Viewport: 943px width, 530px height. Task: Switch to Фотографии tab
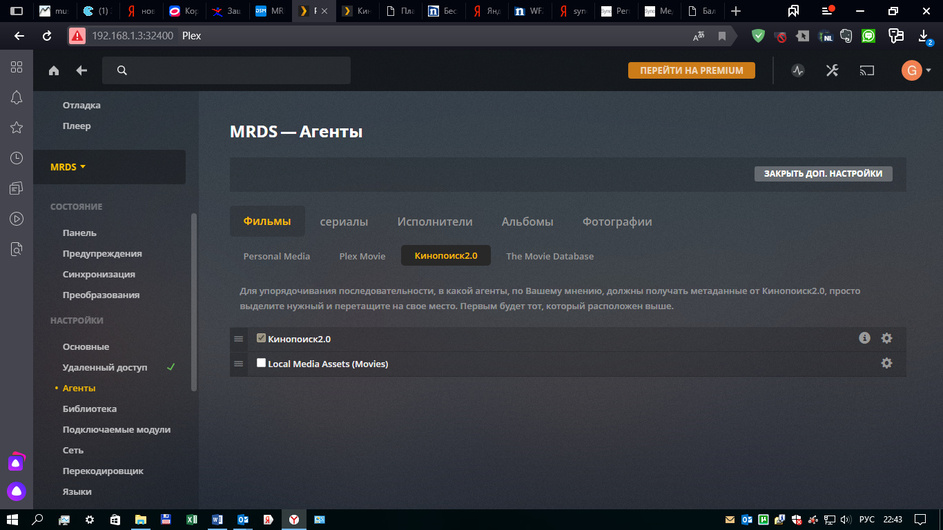tap(616, 221)
